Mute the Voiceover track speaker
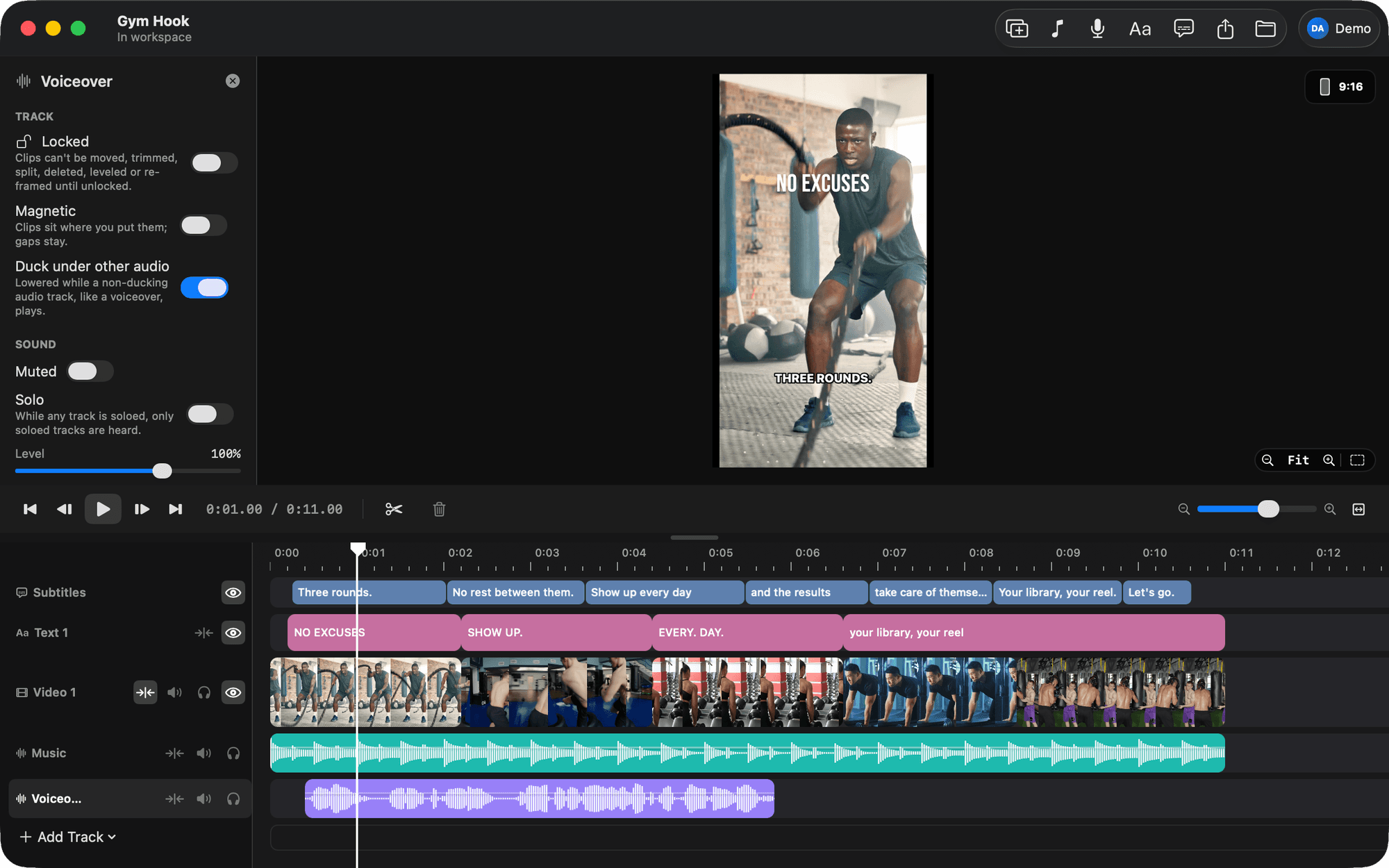The height and width of the screenshot is (868, 1389). pos(203,799)
